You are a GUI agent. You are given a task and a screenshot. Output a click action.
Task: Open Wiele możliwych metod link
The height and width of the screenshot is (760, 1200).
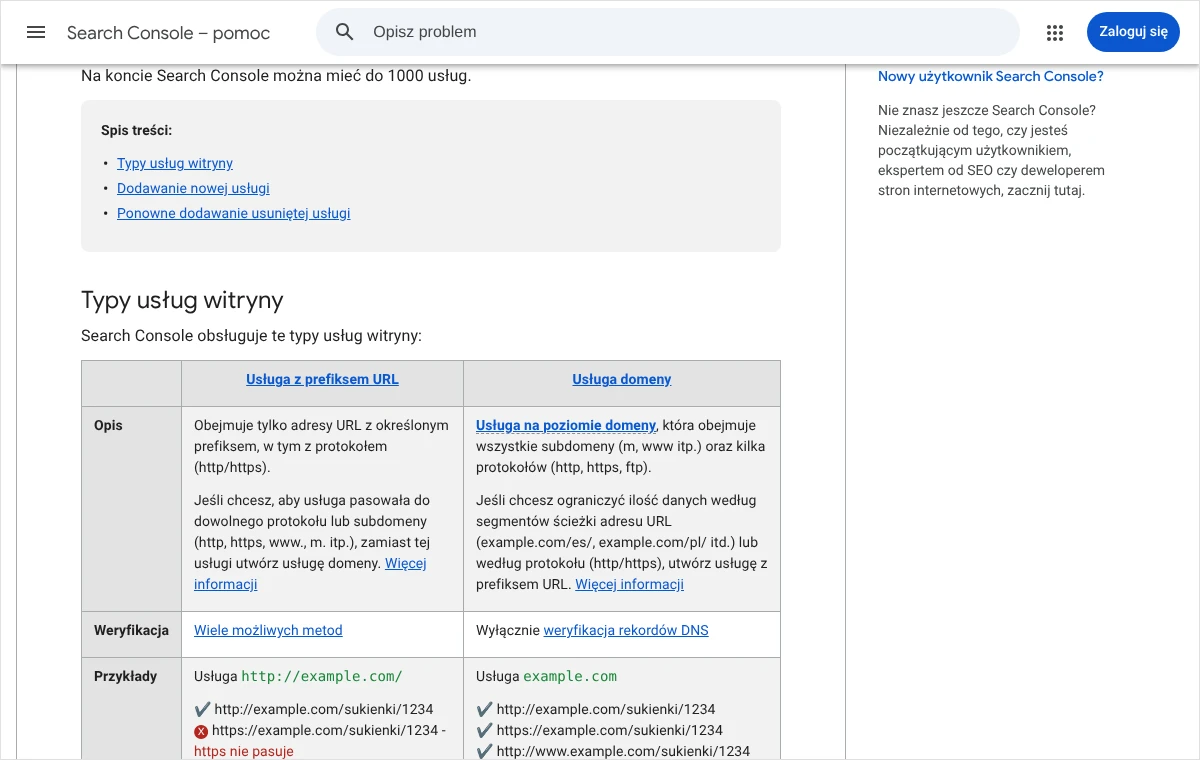268,630
